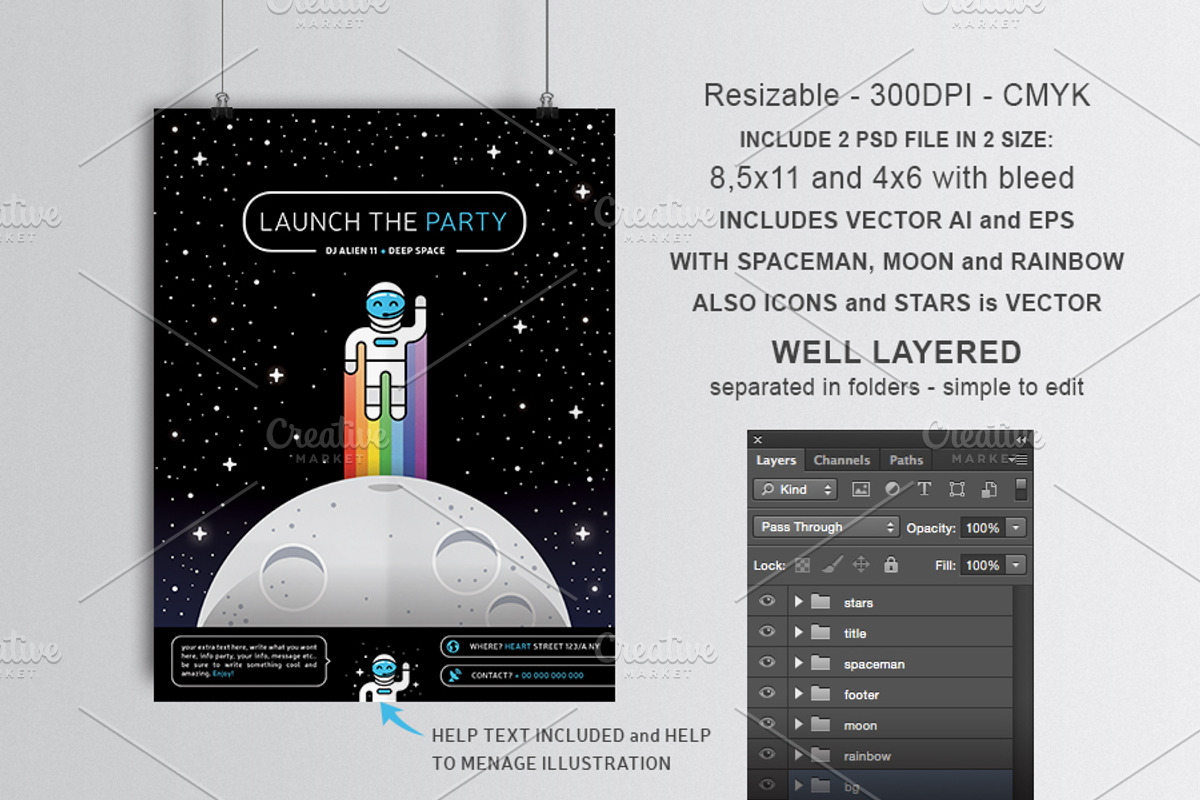Select the moon folder icon
1200x800 pixels.
click(821, 725)
